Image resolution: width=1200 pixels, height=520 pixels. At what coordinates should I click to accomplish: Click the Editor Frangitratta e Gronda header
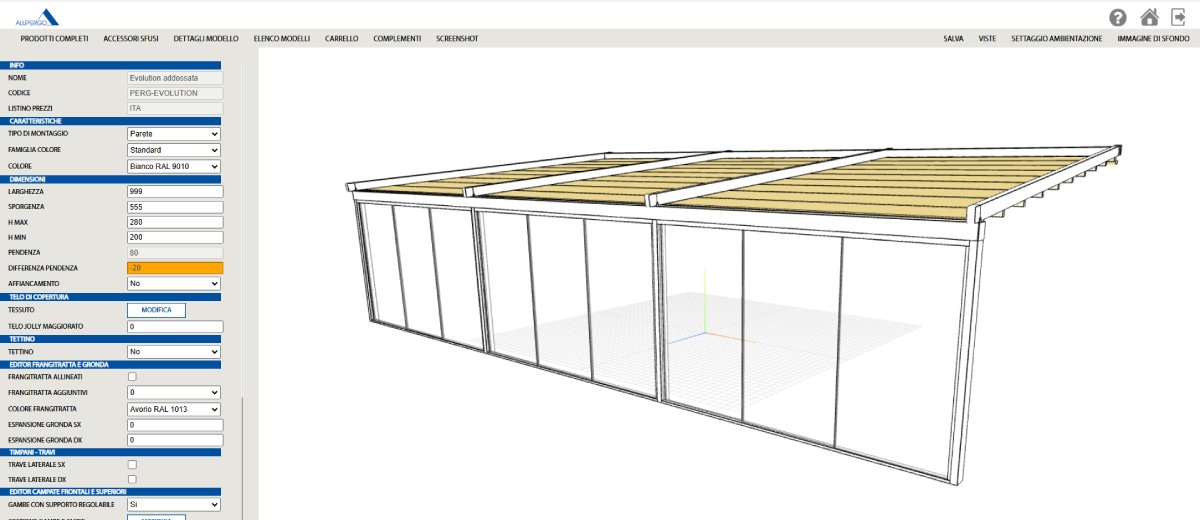(x=110, y=365)
